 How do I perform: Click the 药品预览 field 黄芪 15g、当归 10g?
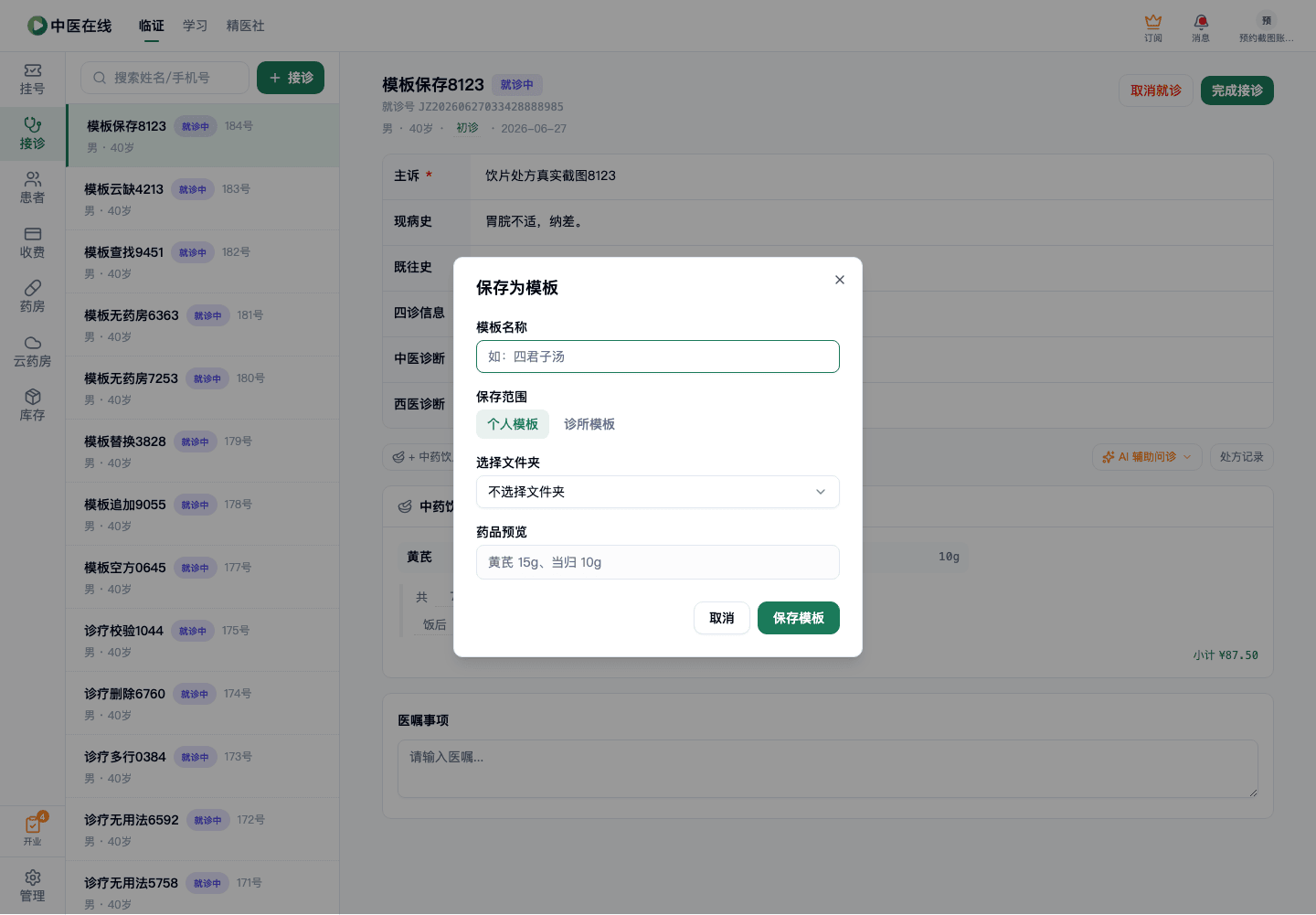658,562
